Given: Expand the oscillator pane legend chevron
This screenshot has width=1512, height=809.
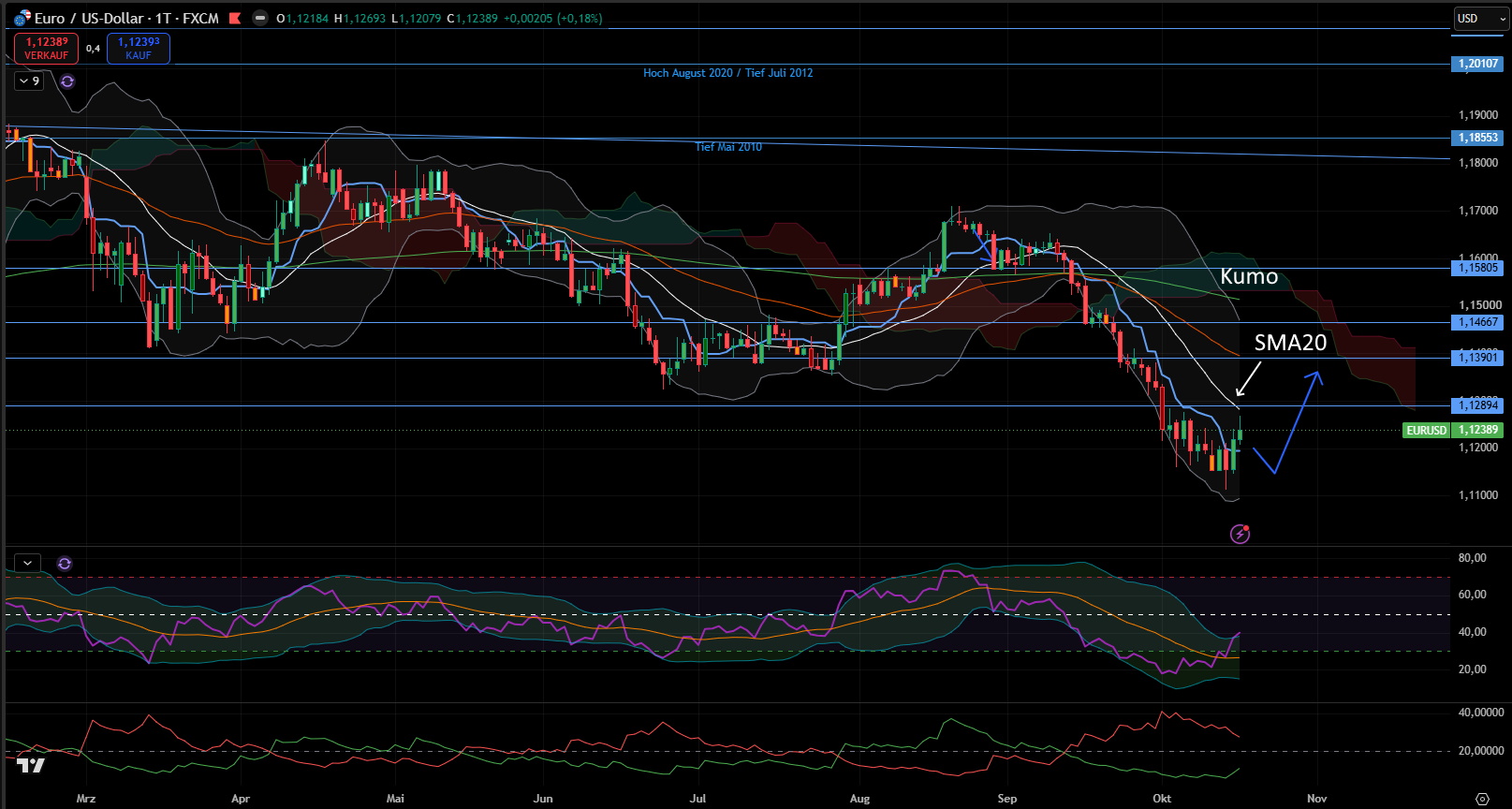Looking at the screenshot, I should pyautogui.click(x=28, y=564).
